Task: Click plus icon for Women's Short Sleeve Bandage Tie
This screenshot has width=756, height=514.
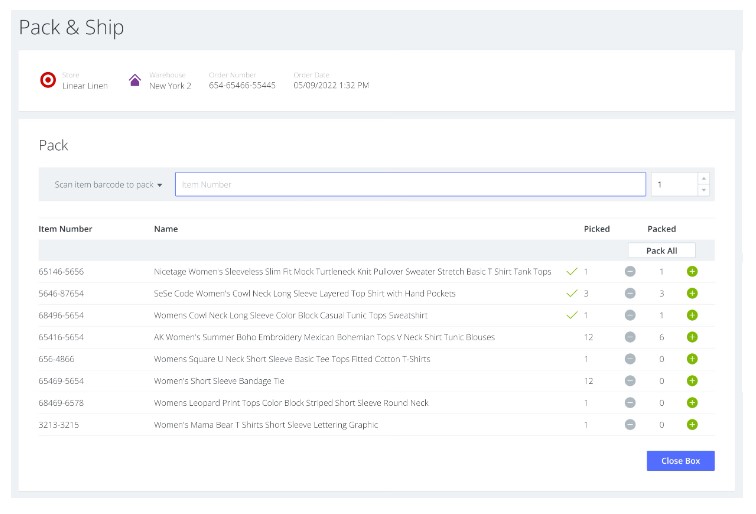Action: [x=692, y=381]
